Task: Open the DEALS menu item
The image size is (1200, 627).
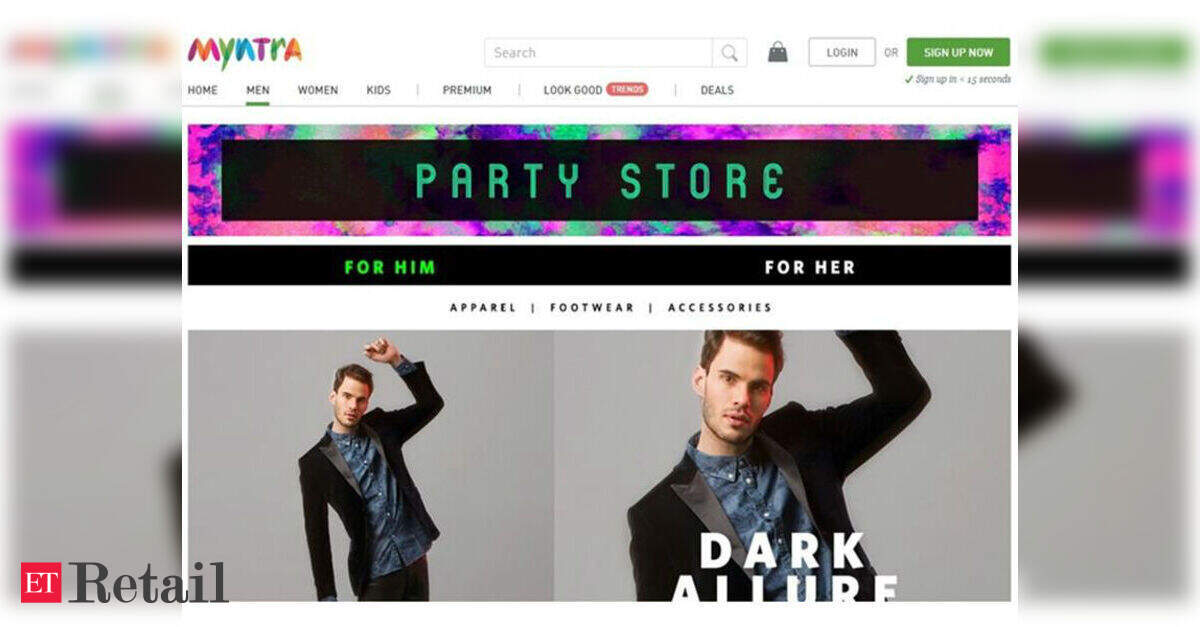Action: (x=717, y=90)
